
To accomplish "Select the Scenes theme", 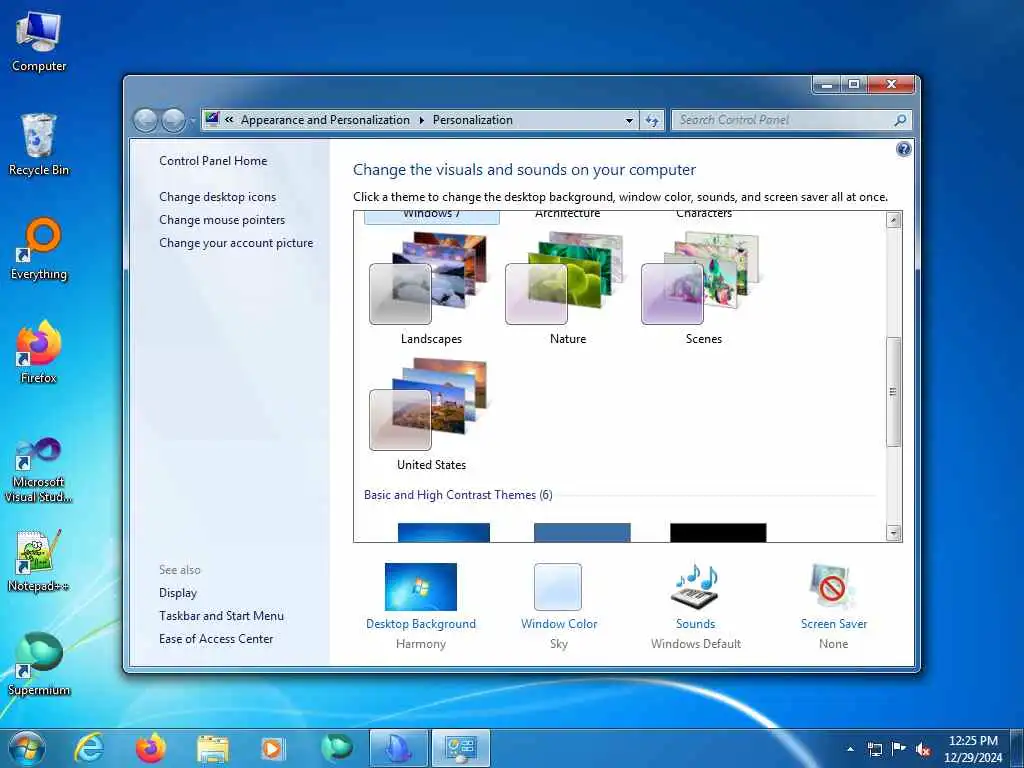I will [703, 290].
